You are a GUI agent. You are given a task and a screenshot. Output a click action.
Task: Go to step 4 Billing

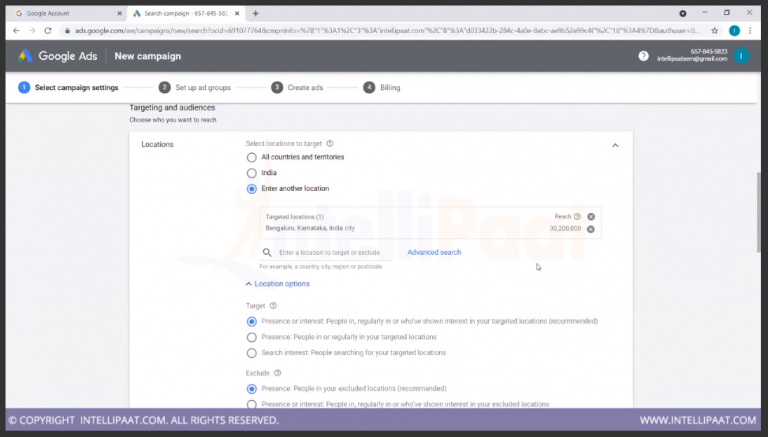[x=382, y=88]
